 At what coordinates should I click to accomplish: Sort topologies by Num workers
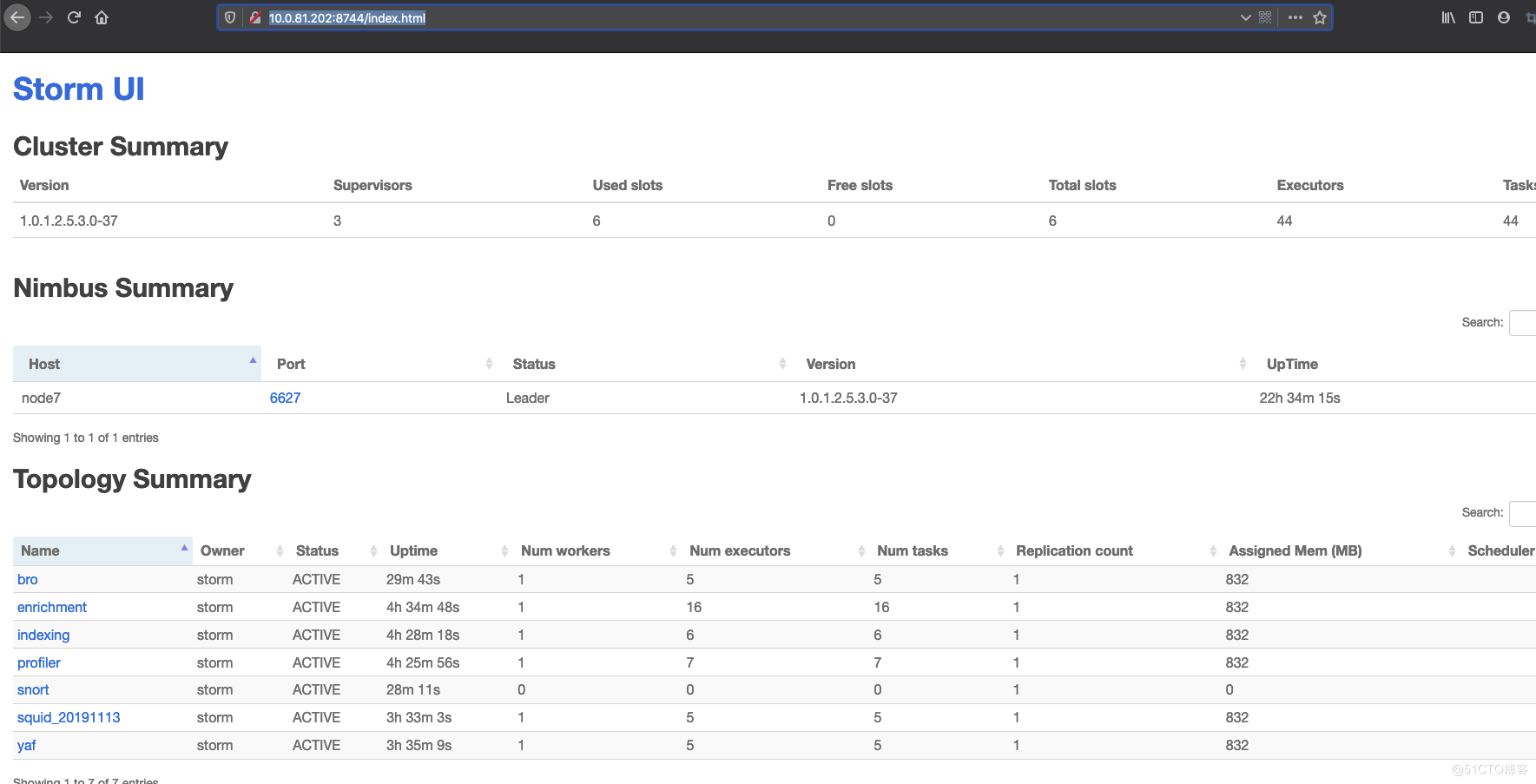coord(597,550)
